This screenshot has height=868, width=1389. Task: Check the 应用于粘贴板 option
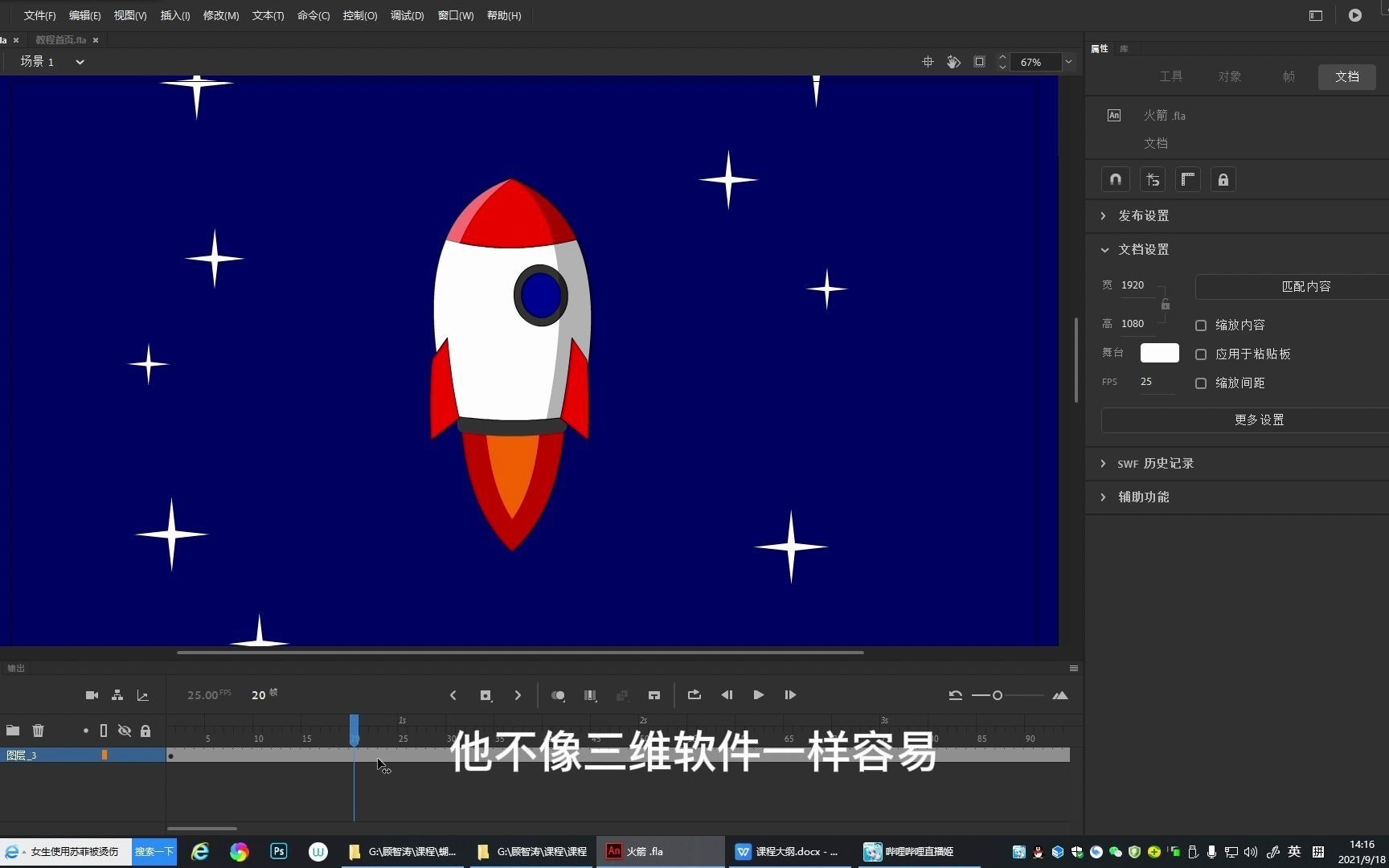[x=1201, y=354]
